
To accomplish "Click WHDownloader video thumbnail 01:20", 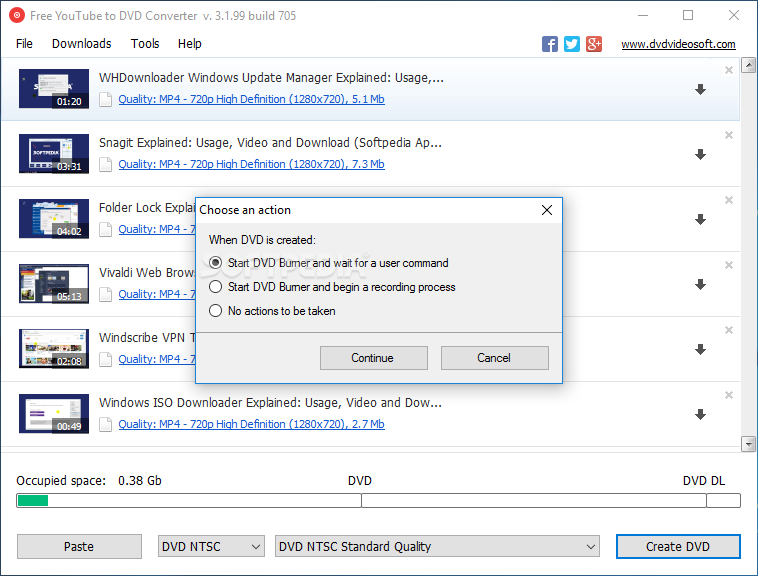I will [x=54, y=88].
